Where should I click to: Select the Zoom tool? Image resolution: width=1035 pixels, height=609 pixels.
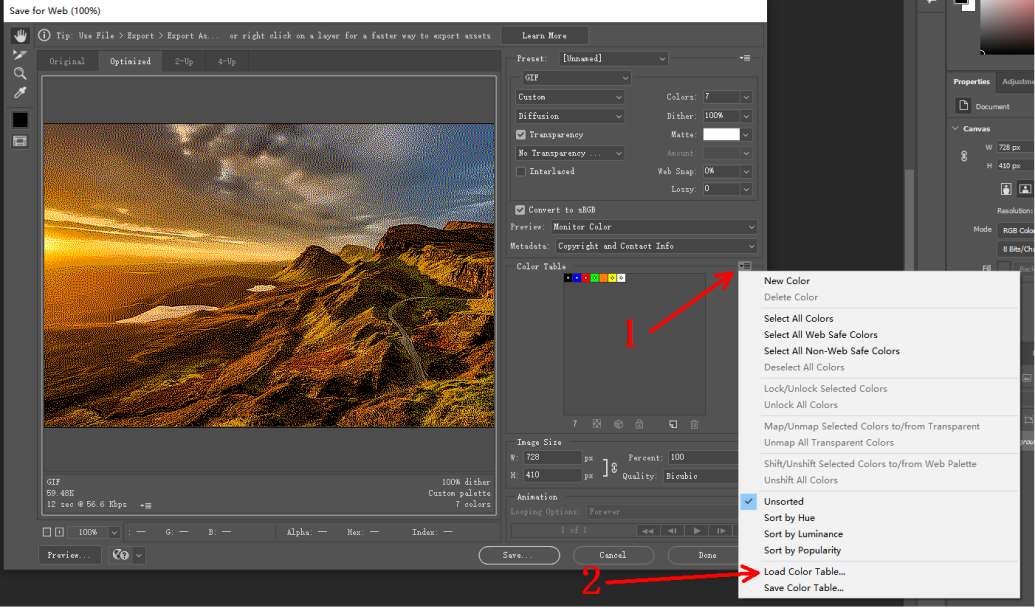[20, 74]
